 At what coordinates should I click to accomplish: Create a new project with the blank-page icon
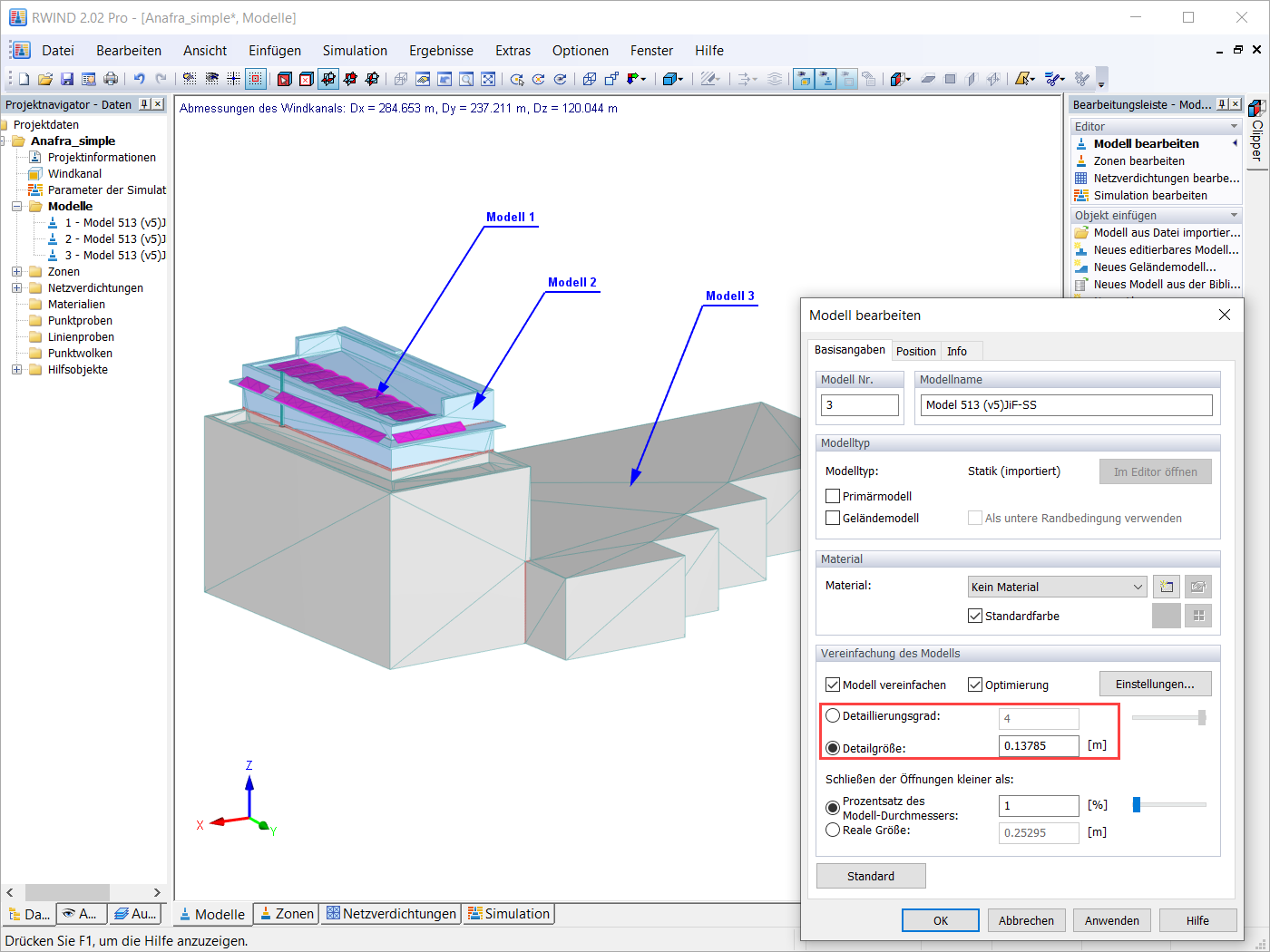tap(24, 79)
